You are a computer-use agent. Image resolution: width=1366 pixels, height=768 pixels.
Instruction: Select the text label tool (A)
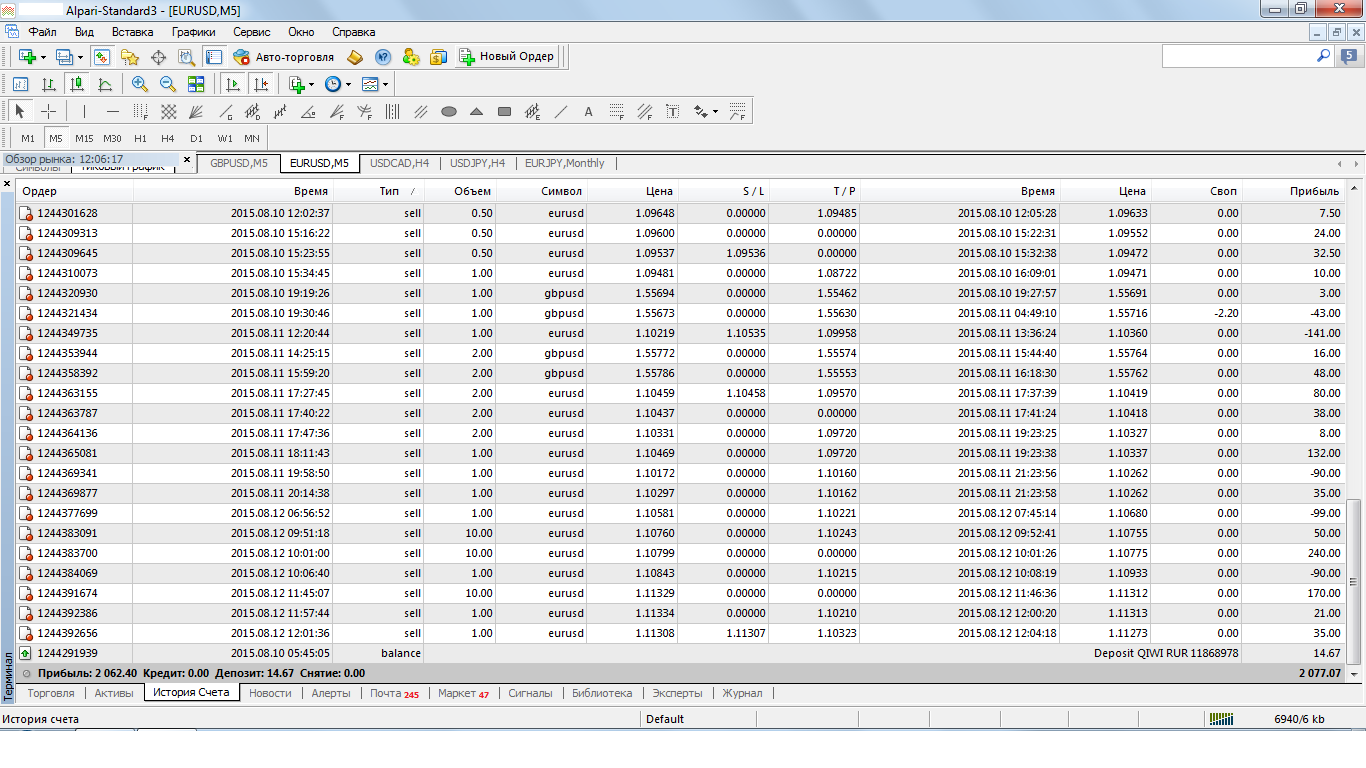coord(588,112)
